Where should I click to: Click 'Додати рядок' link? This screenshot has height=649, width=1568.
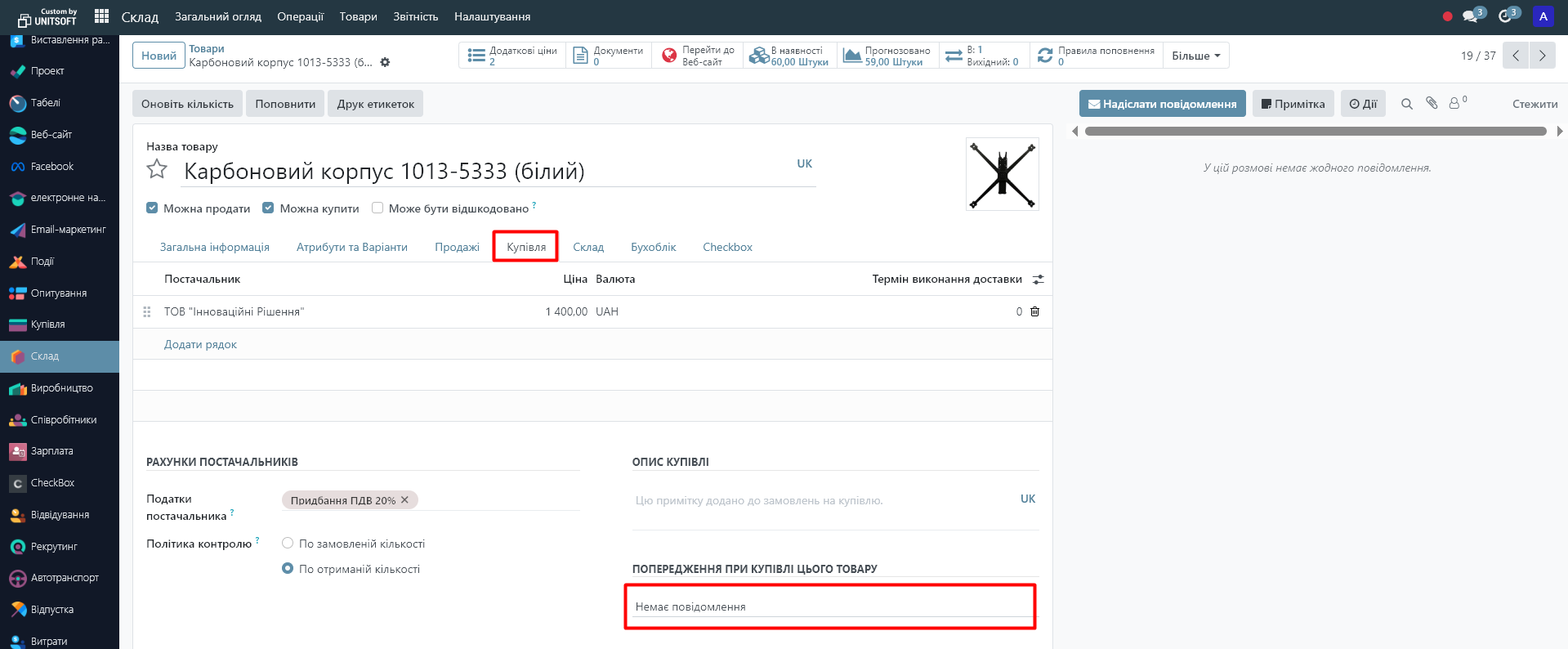200,344
